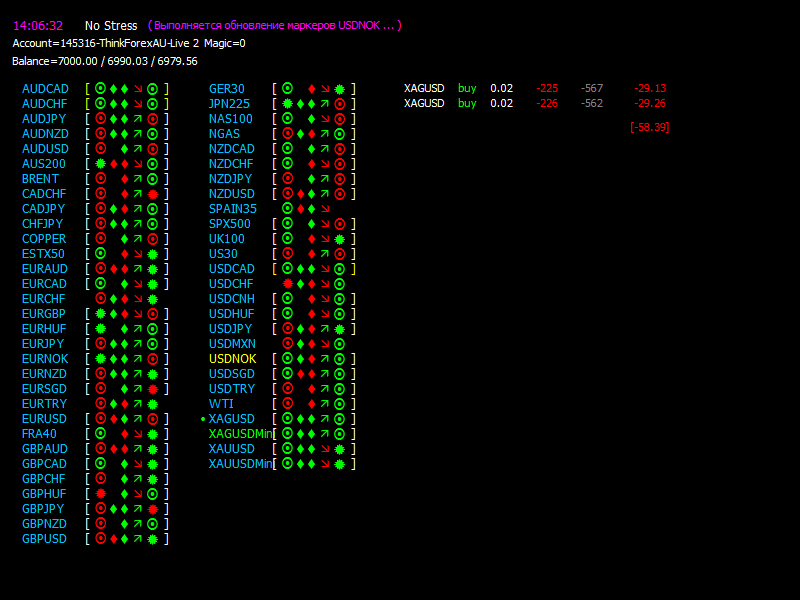The height and width of the screenshot is (600, 800).
Task: Select the GBPUSD symbol label
Action: (44, 539)
